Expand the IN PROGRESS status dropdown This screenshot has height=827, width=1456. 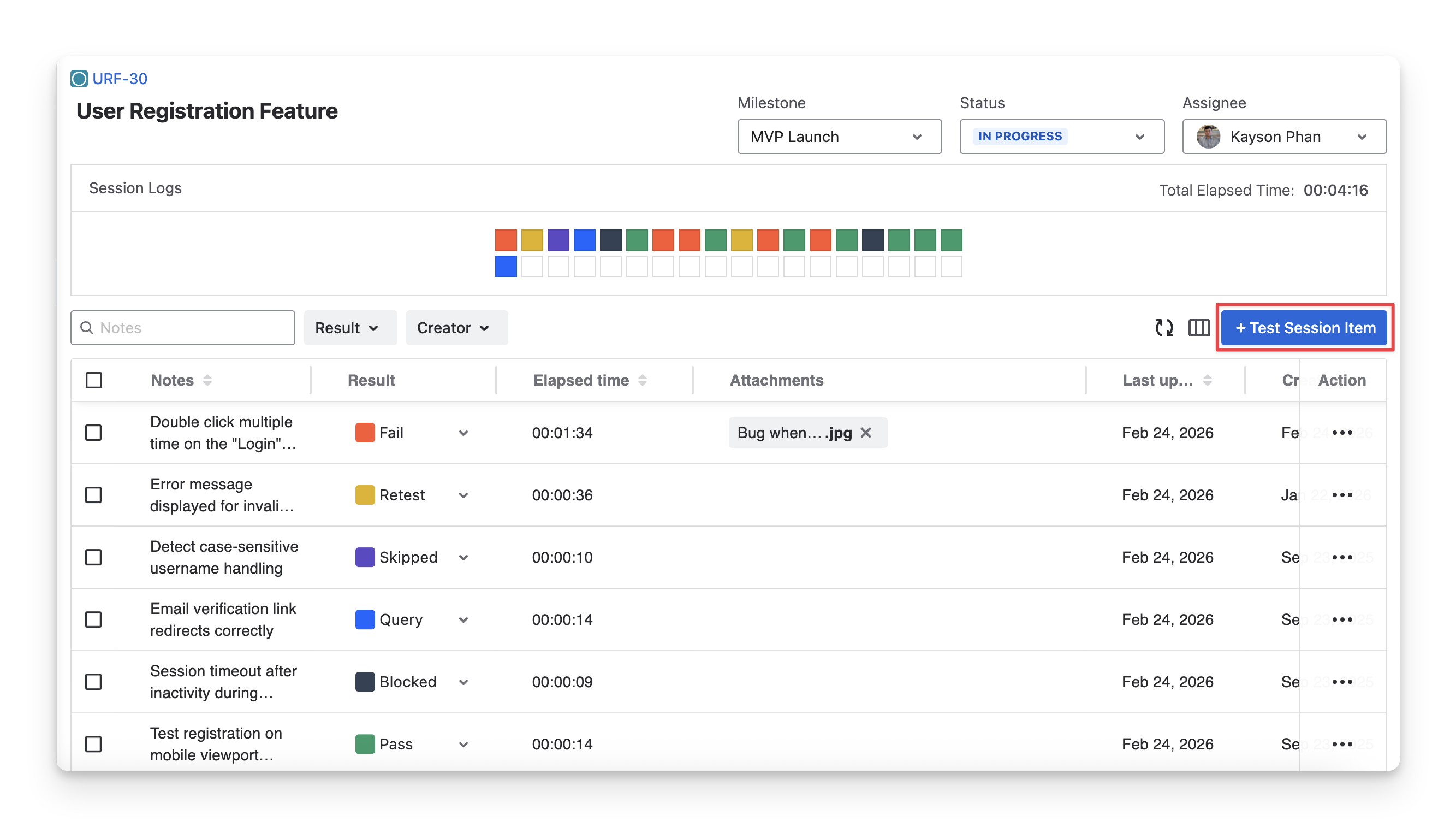click(1061, 137)
